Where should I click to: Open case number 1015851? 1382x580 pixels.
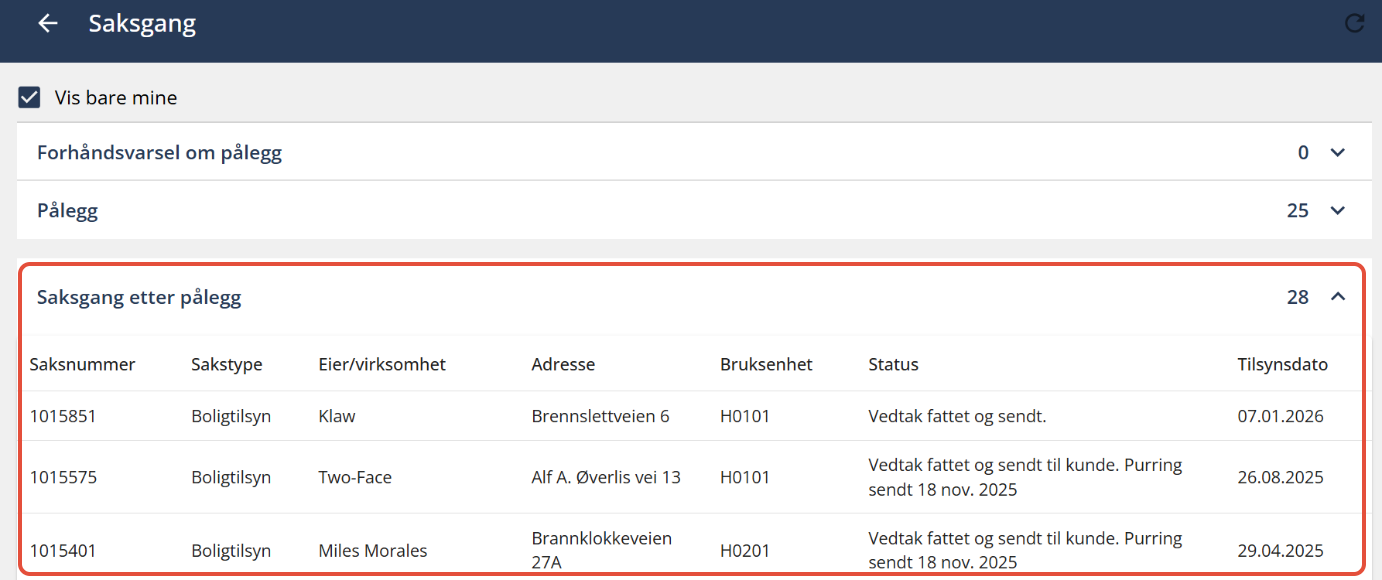[63, 416]
